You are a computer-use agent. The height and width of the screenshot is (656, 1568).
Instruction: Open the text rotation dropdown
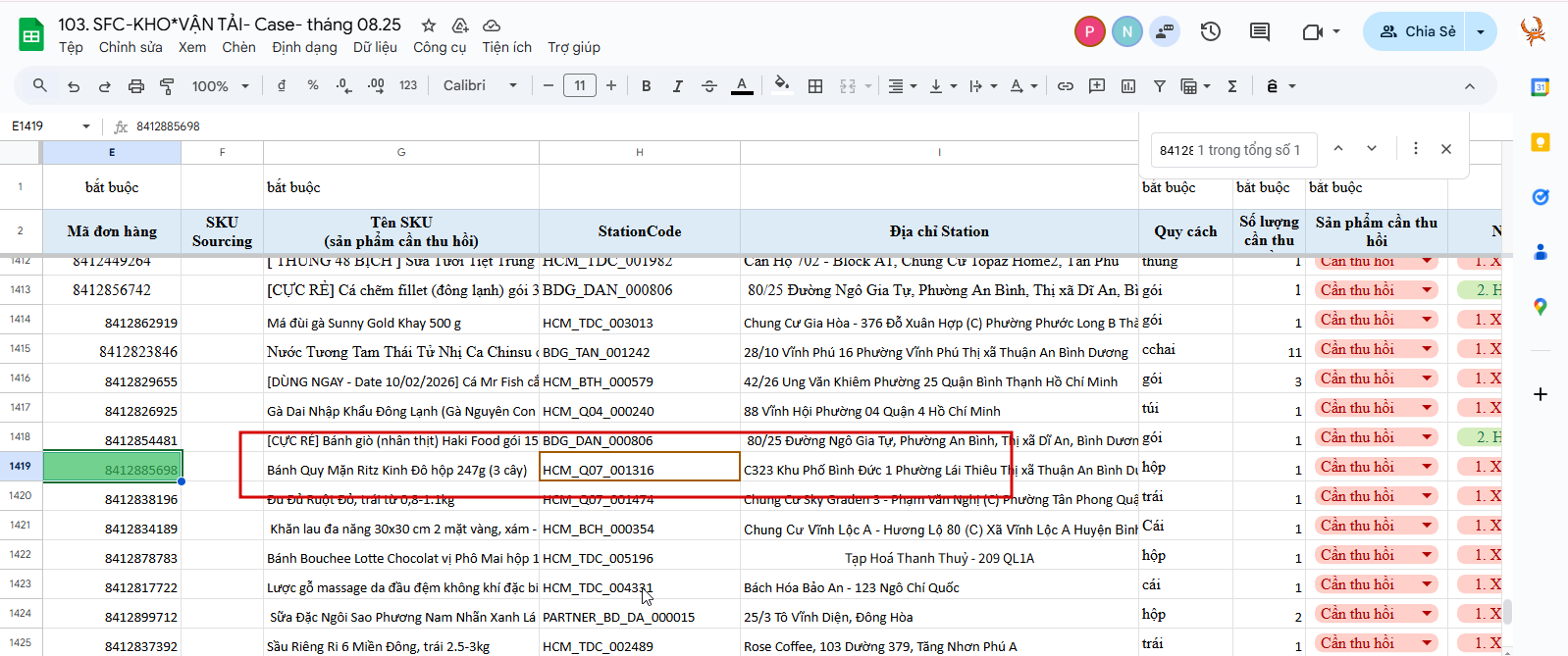point(1023,86)
